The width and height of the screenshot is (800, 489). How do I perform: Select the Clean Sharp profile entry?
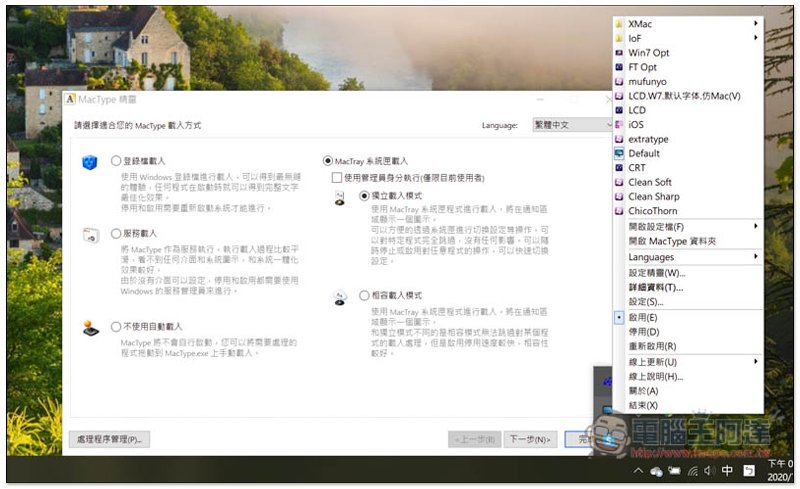click(x=653, y=197)
